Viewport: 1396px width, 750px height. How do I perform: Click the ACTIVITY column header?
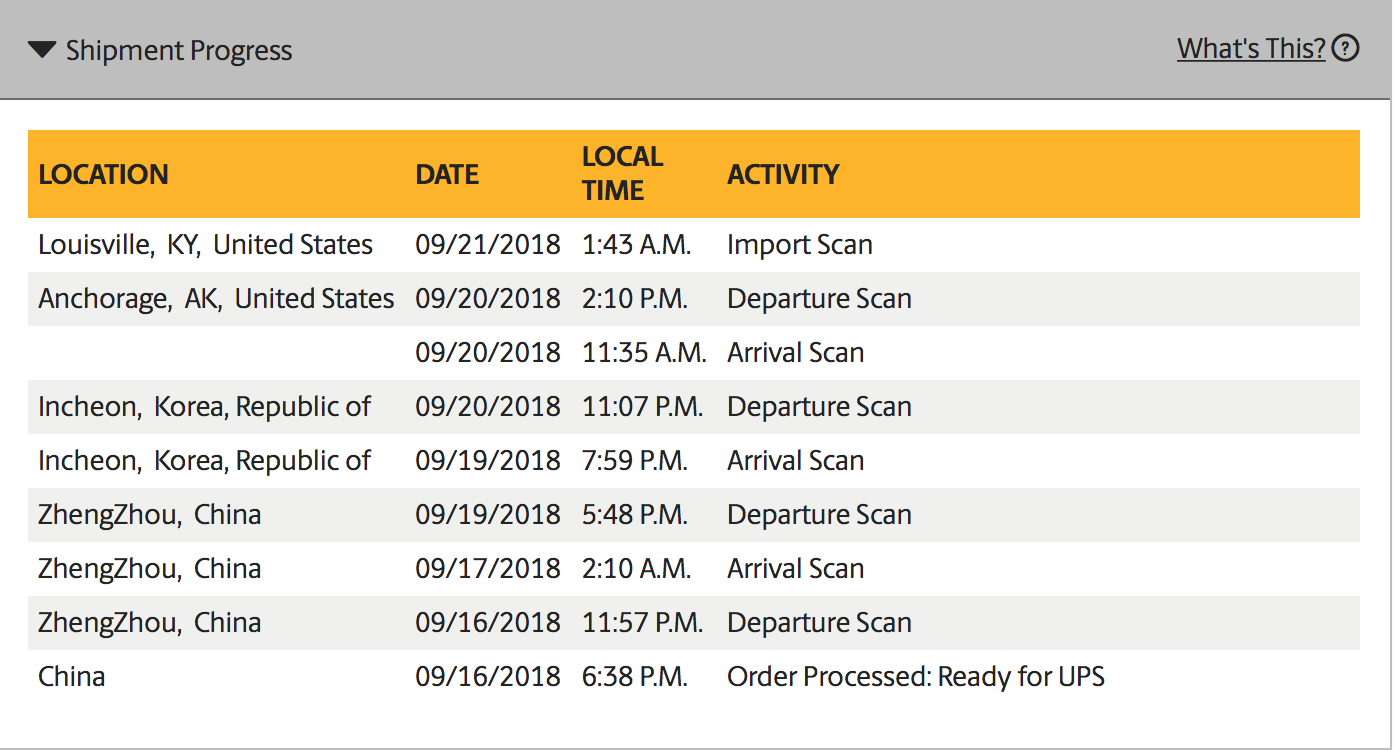783,174
